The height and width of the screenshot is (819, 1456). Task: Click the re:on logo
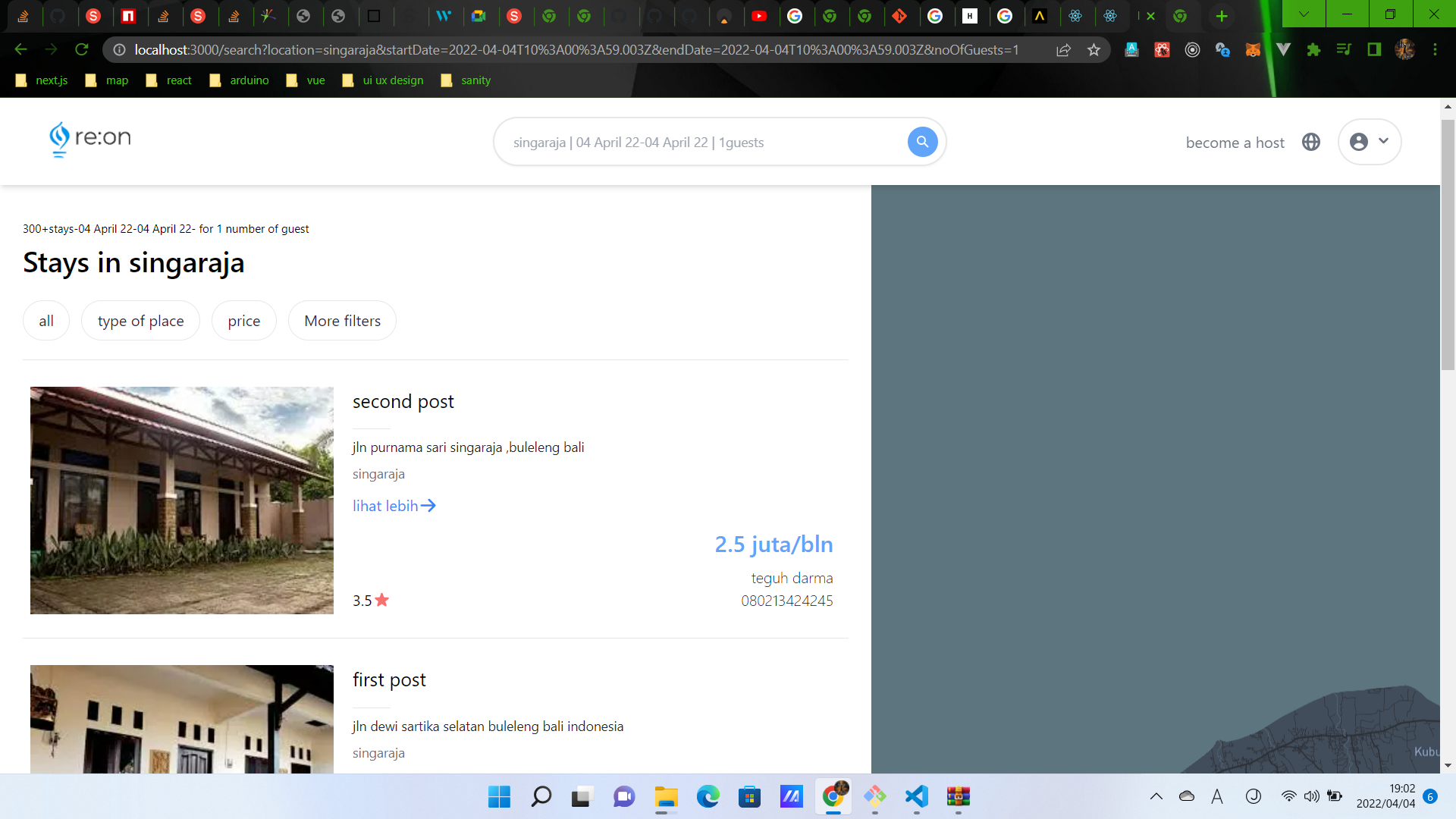(x=89, y=139)
